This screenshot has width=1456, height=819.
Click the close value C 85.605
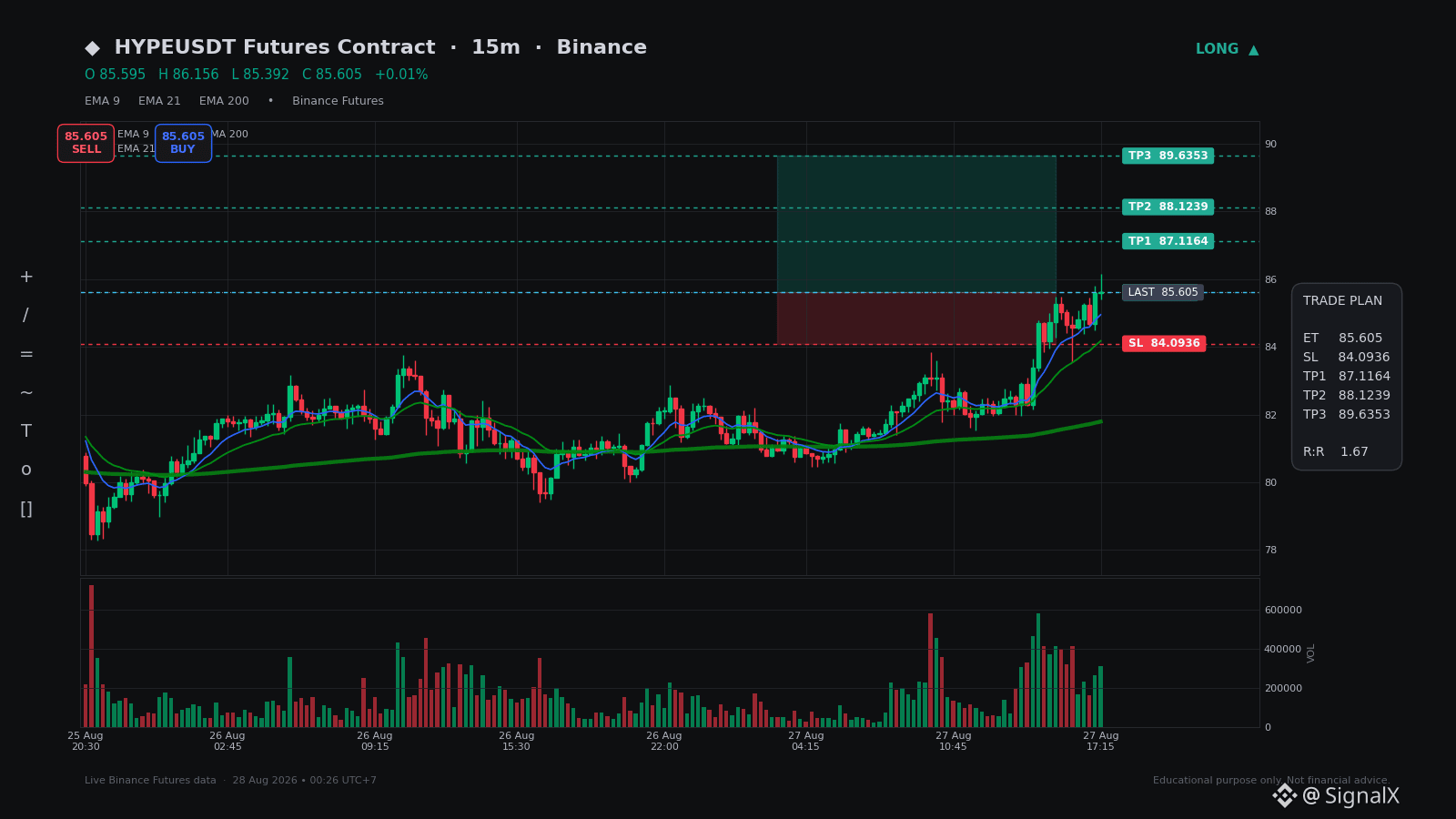[332, 75]
